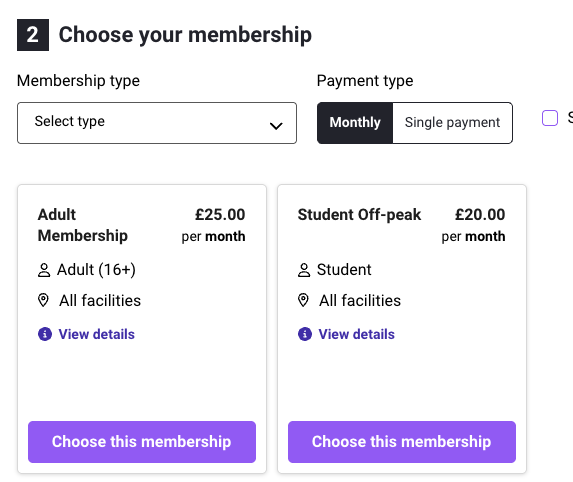The image size is (573, 482).
Task: Click the £20.00 per month price
Action: tap(474, 225)
